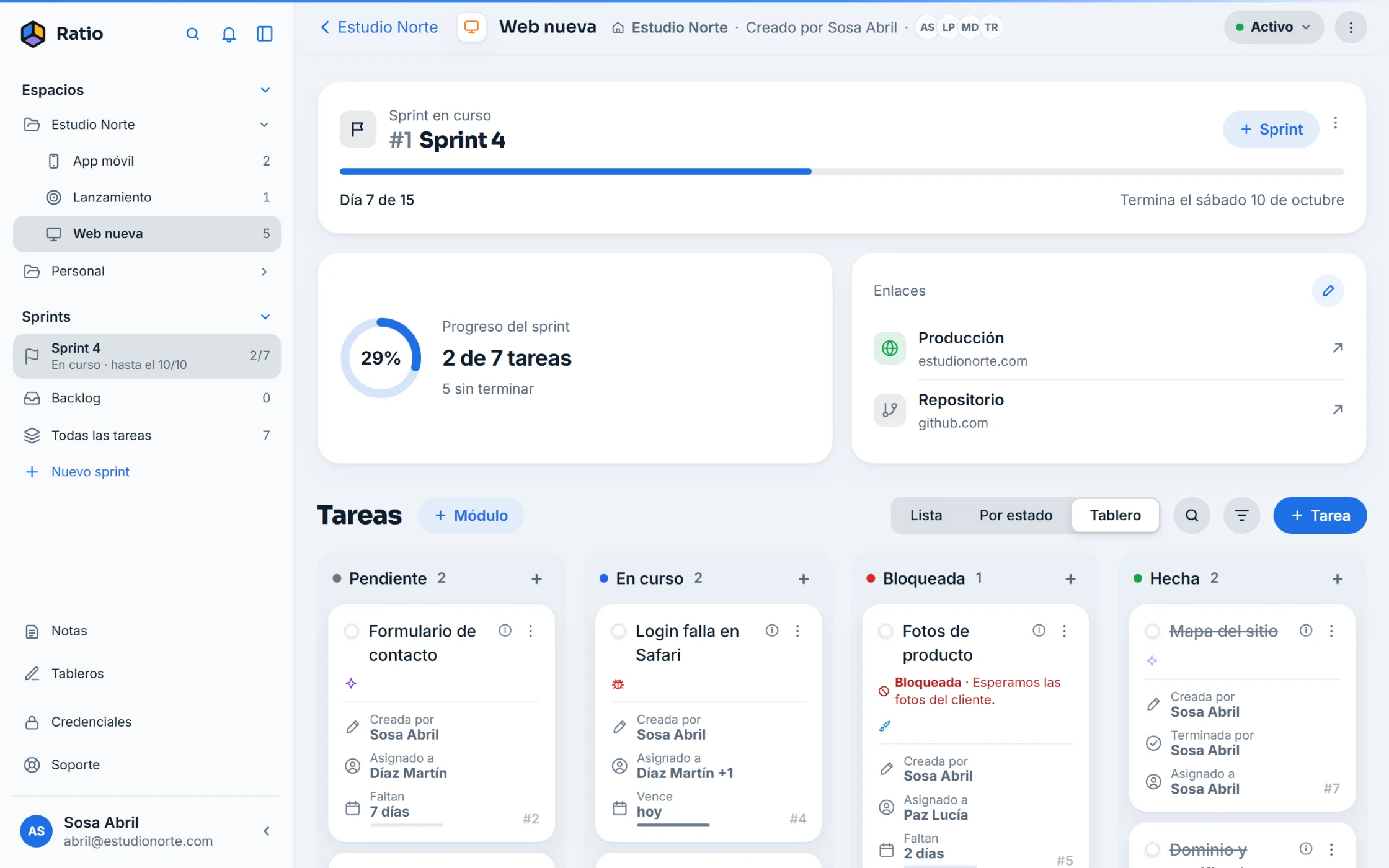This screenshot has height=868, width=1389.
Task: Toggle sidebar panel layout icon
Action: (265, 33)
